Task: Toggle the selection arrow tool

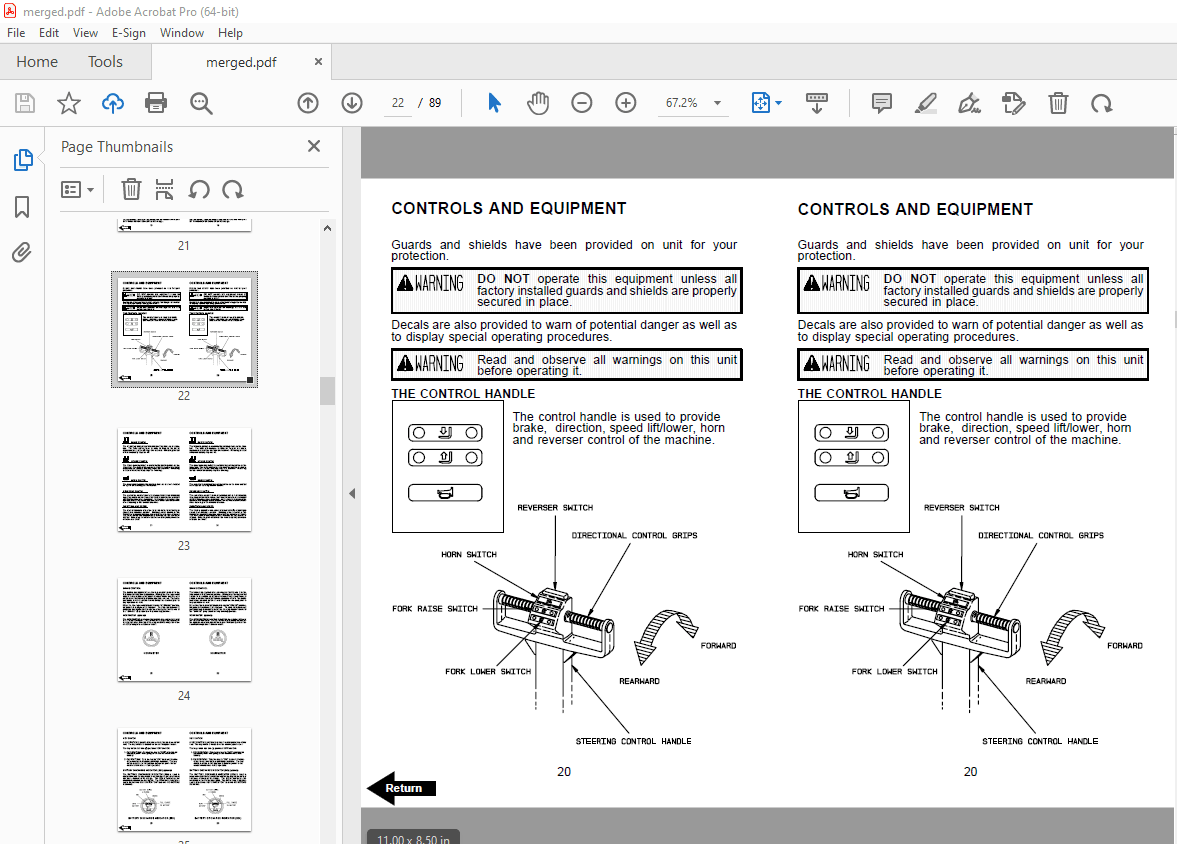Action: click(x=493, y=102)
